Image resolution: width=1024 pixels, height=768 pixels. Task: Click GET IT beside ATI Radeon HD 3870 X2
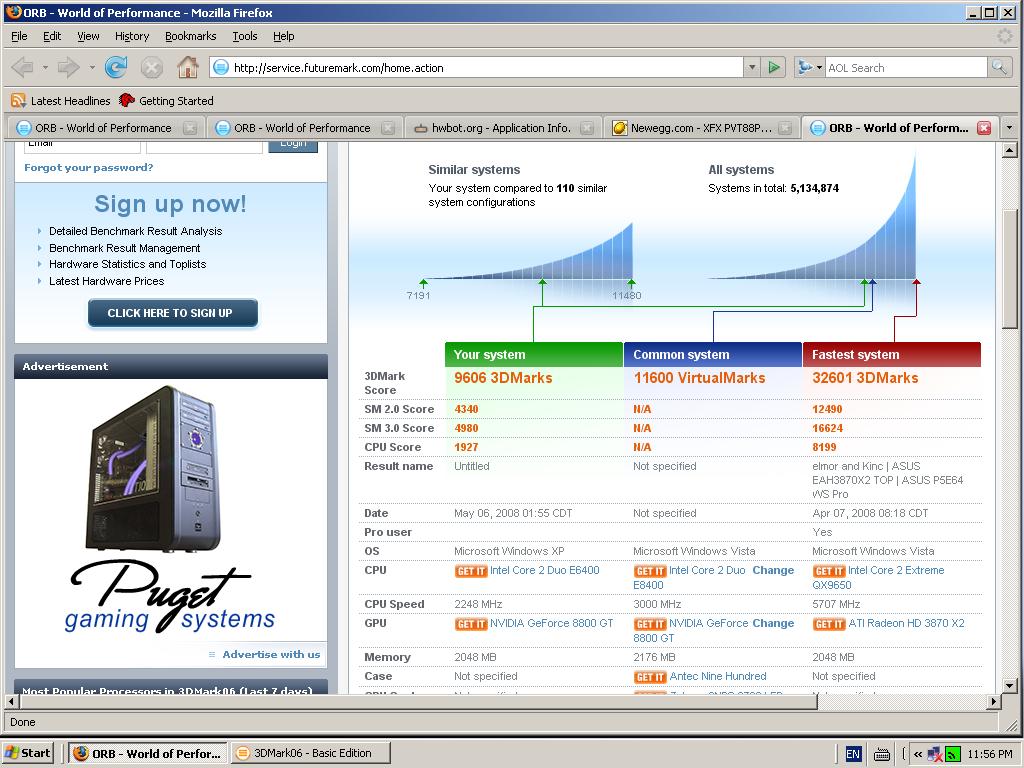point(829,624)
